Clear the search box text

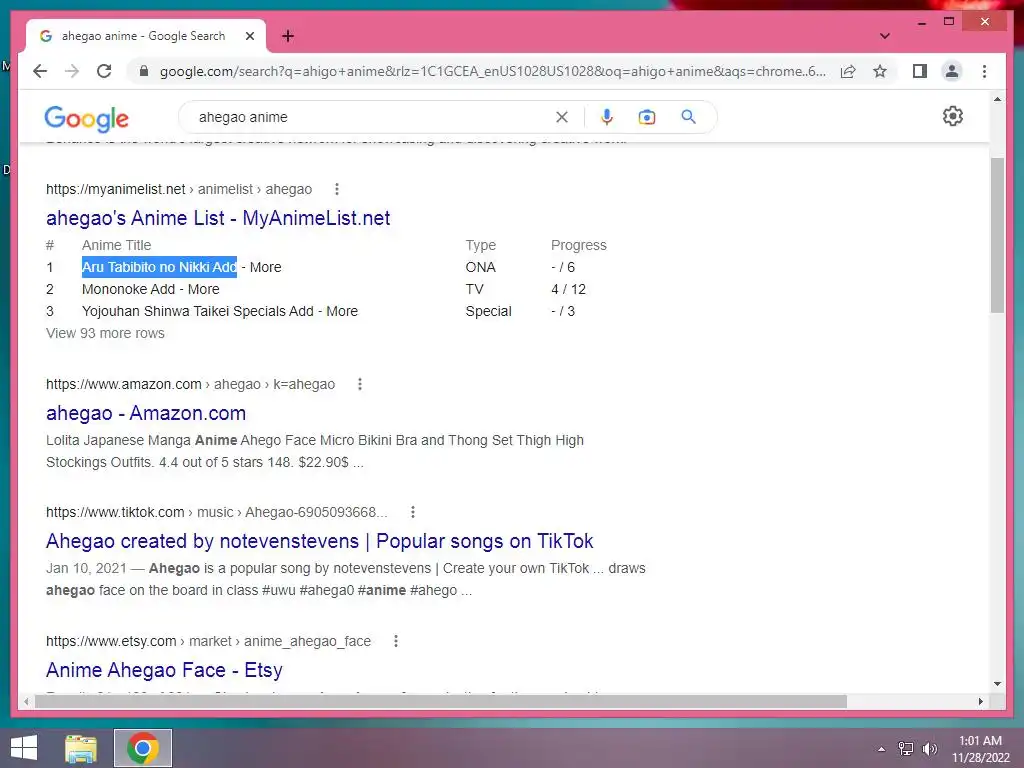pos(562,117)
